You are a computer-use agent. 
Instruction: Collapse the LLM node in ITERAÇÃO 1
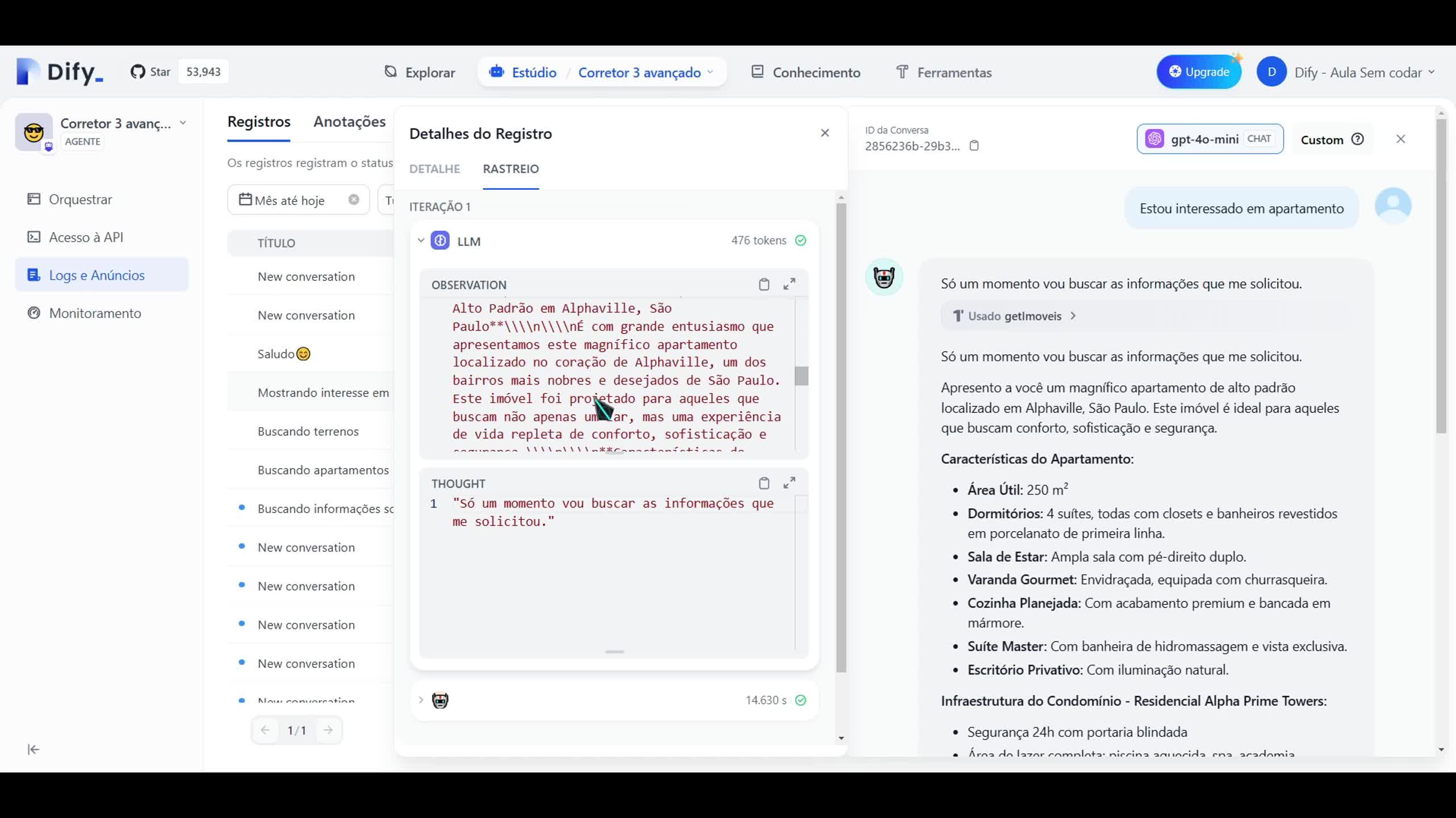tap(421, 240)
